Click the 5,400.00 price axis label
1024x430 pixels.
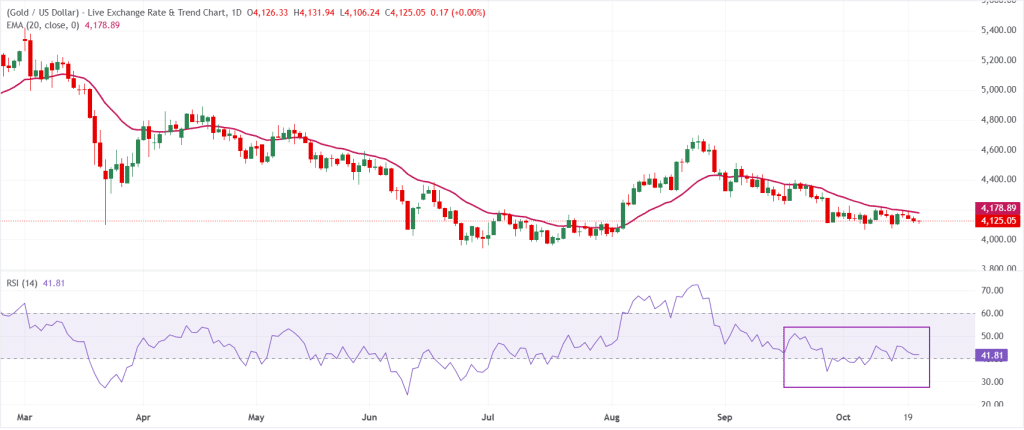coord(997,31)
